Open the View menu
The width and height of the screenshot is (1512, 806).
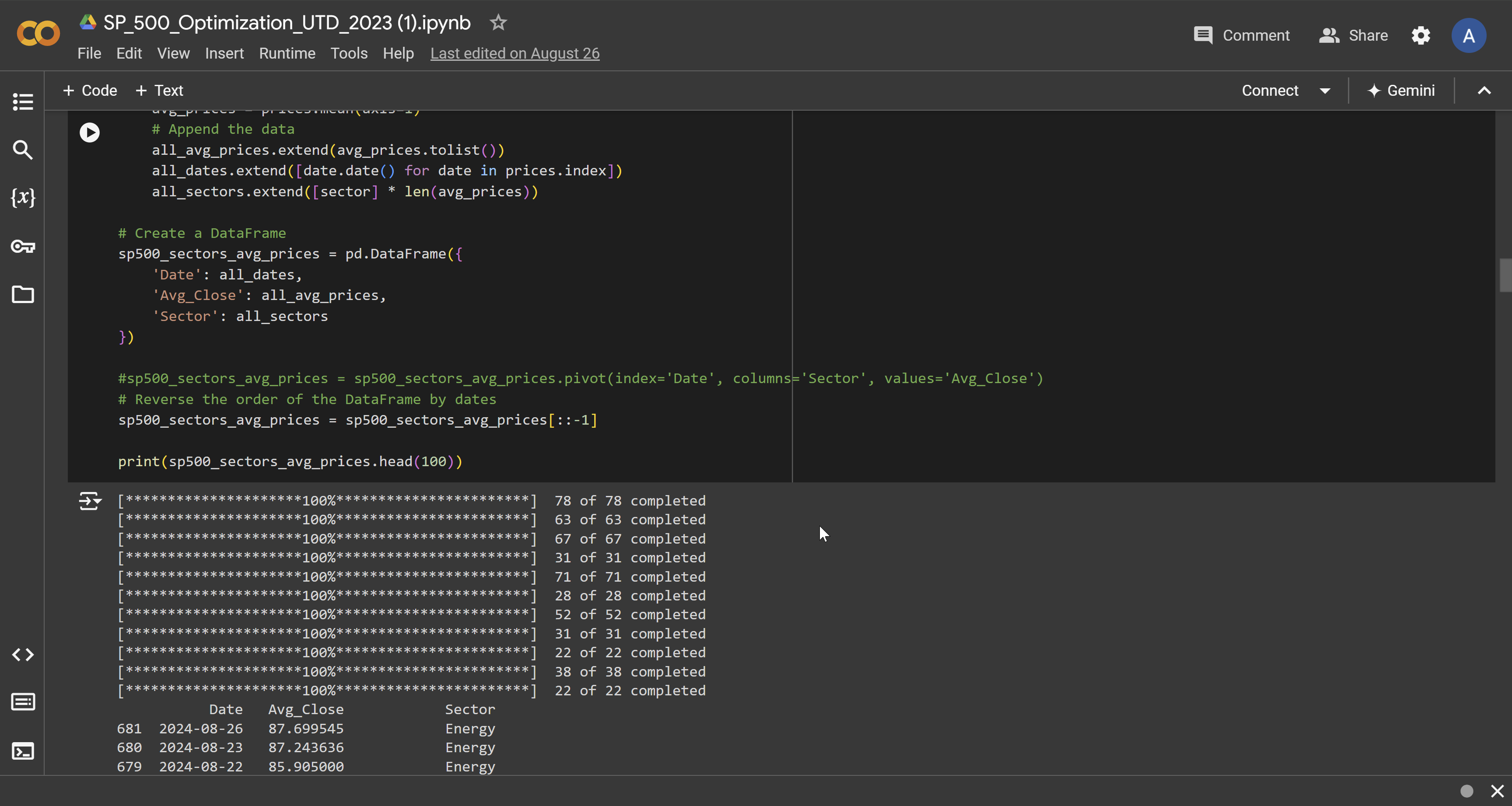pyautogui.click(x=173, y=53)
